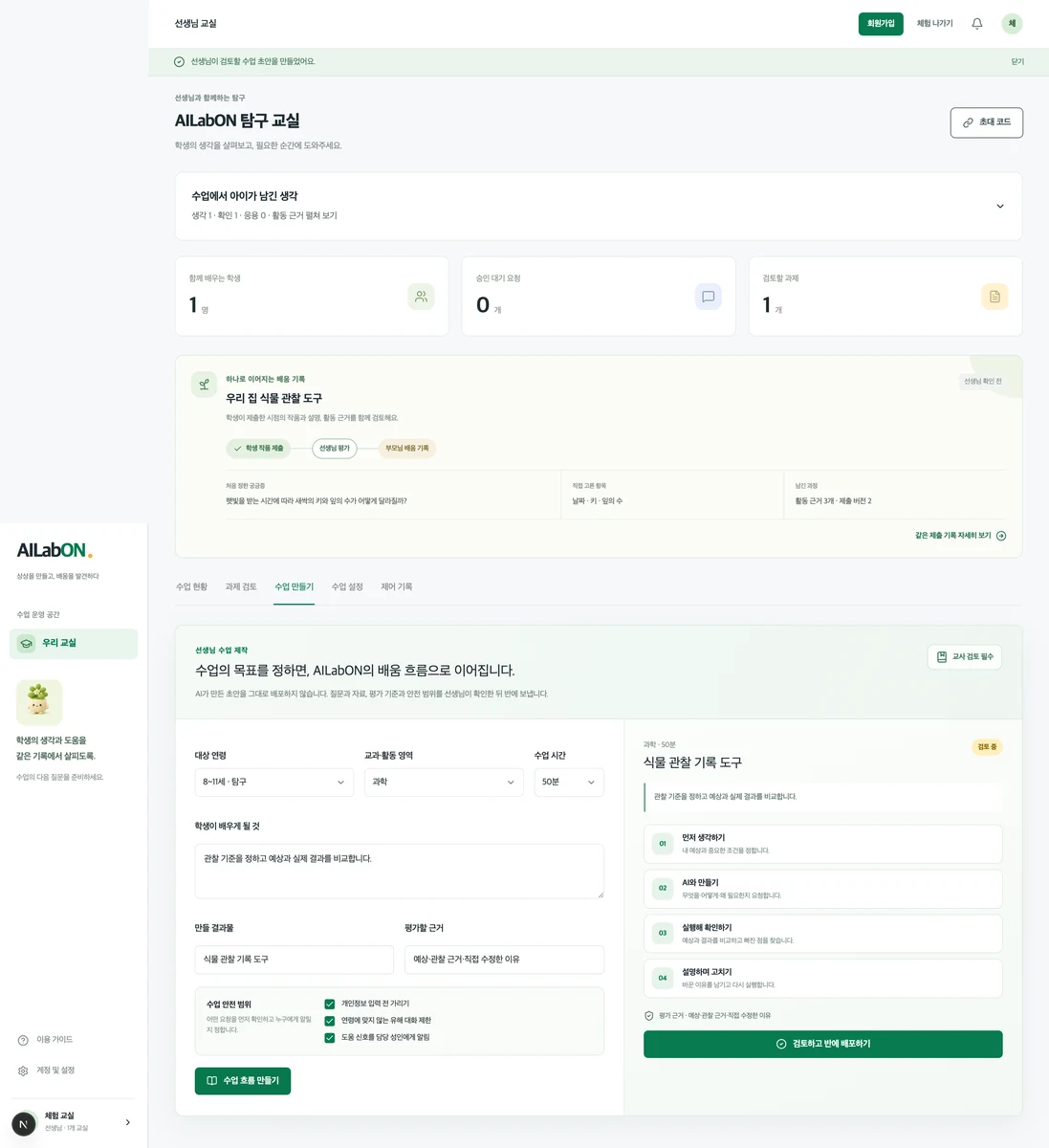This screenshot has width=1049, height=1148.
Task: Click the arrow icon after 같은 제출 기록 자세히 보기
Action: [x=1001, y=536]
